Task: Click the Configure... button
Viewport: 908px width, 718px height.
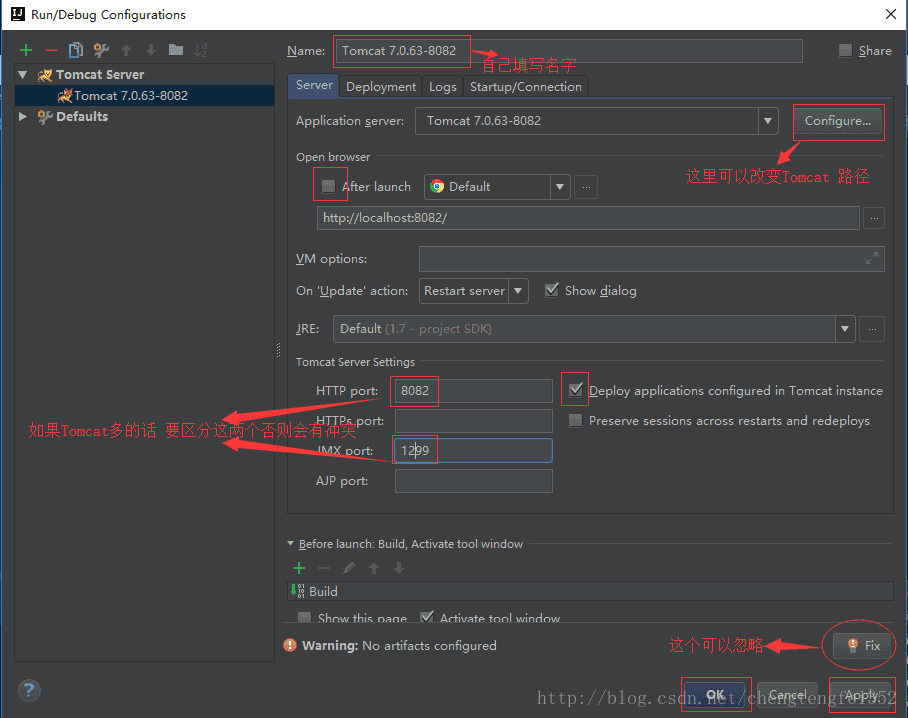Action: 837,121
